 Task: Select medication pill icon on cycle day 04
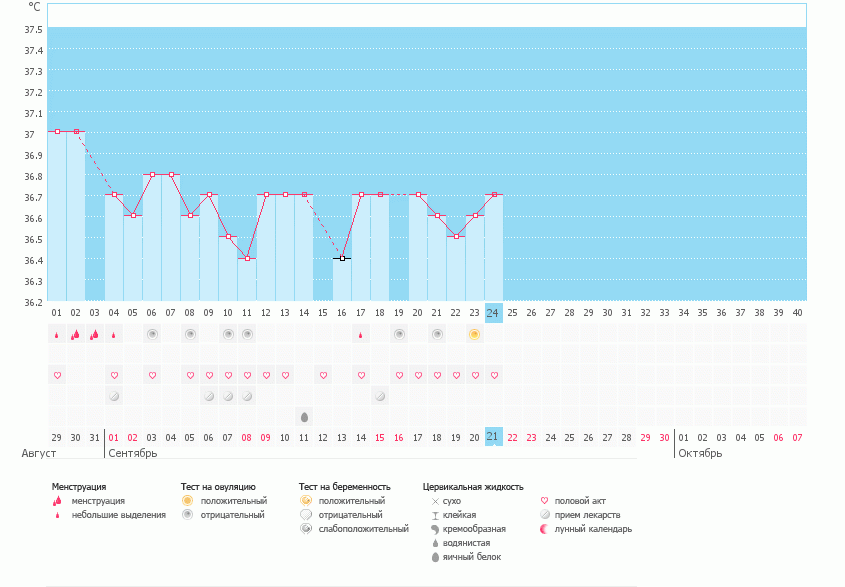[114, 396]
